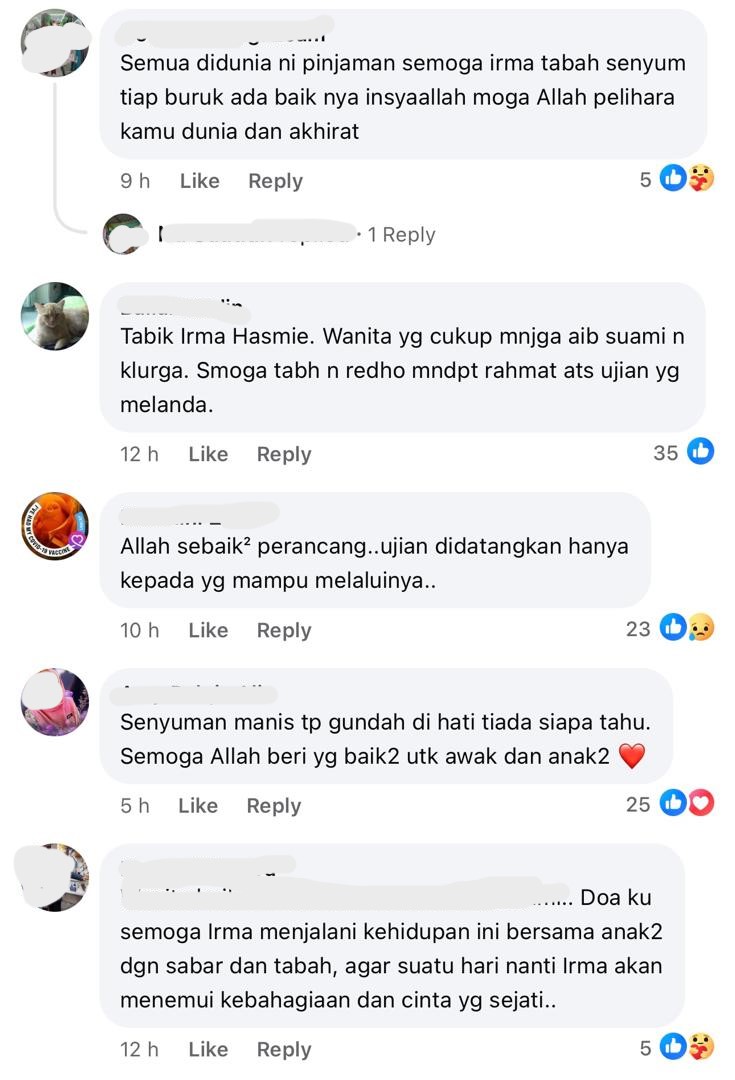Image resolution: width=735 pixels, height=1080 pixels.
Task: Reply to the 'Tabik Irma Hasmie' comment
Action: point(284,455)
